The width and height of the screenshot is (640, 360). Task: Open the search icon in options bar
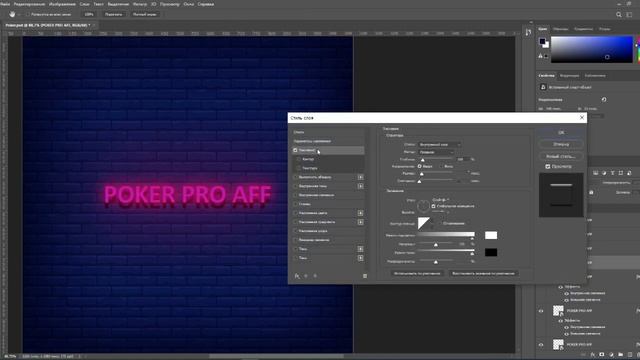pyautogui.click(x=619, y=14)
